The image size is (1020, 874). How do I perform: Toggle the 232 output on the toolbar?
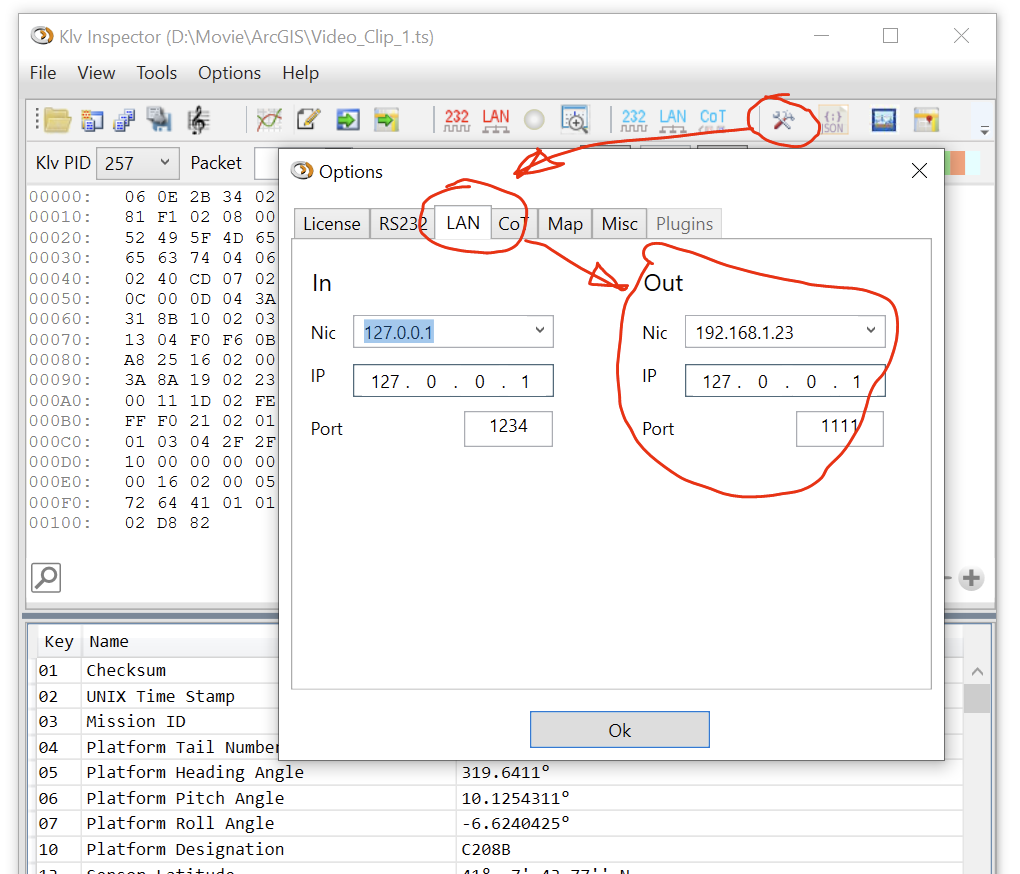point(635,117)
